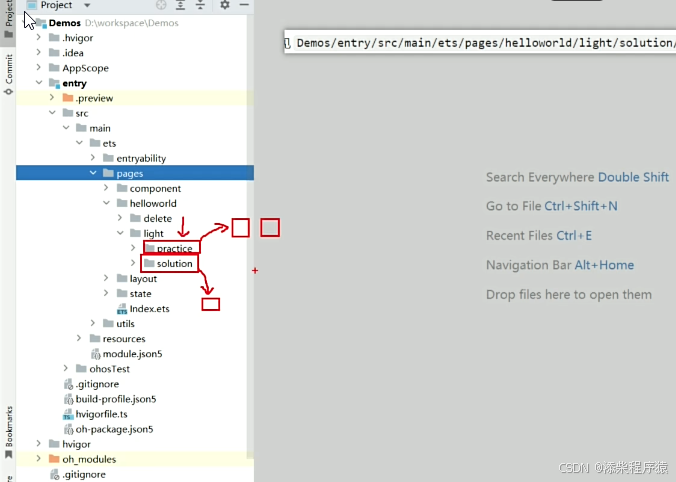Hide the Project panel with minus icon
This screenshot has height=482, width=676.
[x=244, y=5]
